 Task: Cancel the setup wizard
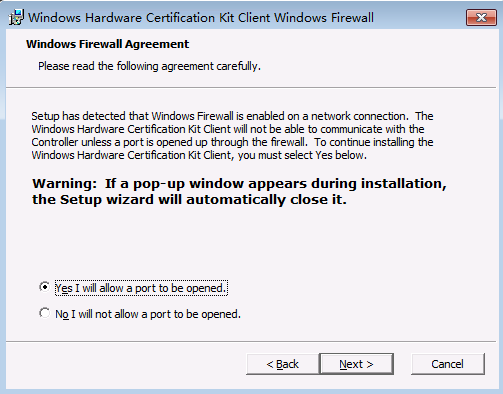447,364
